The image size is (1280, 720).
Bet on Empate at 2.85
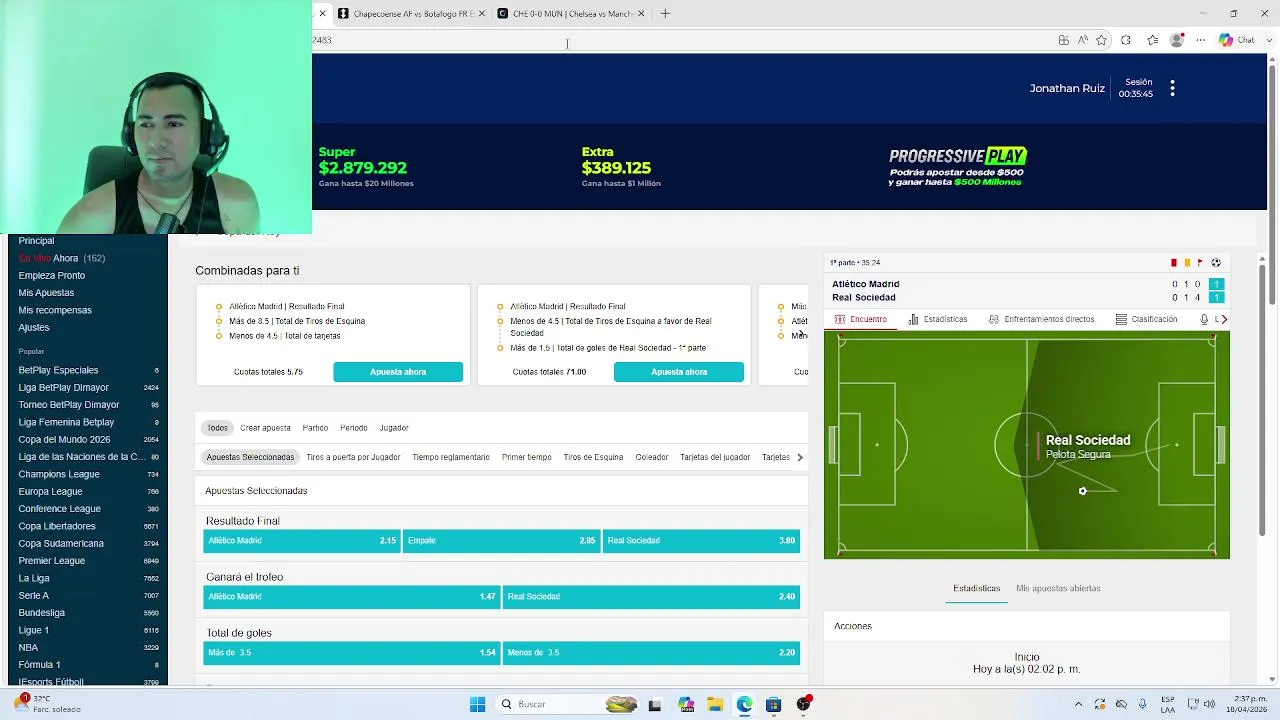[501, 541]
